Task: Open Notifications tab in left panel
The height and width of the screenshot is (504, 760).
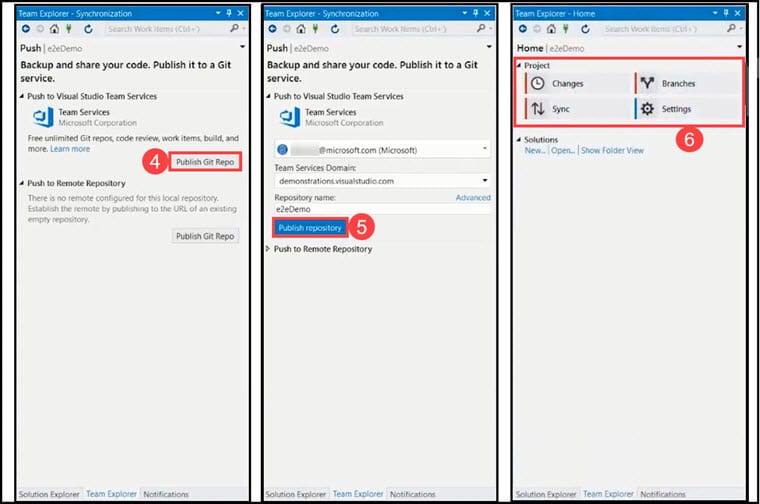Action: [x=166, y=494]
